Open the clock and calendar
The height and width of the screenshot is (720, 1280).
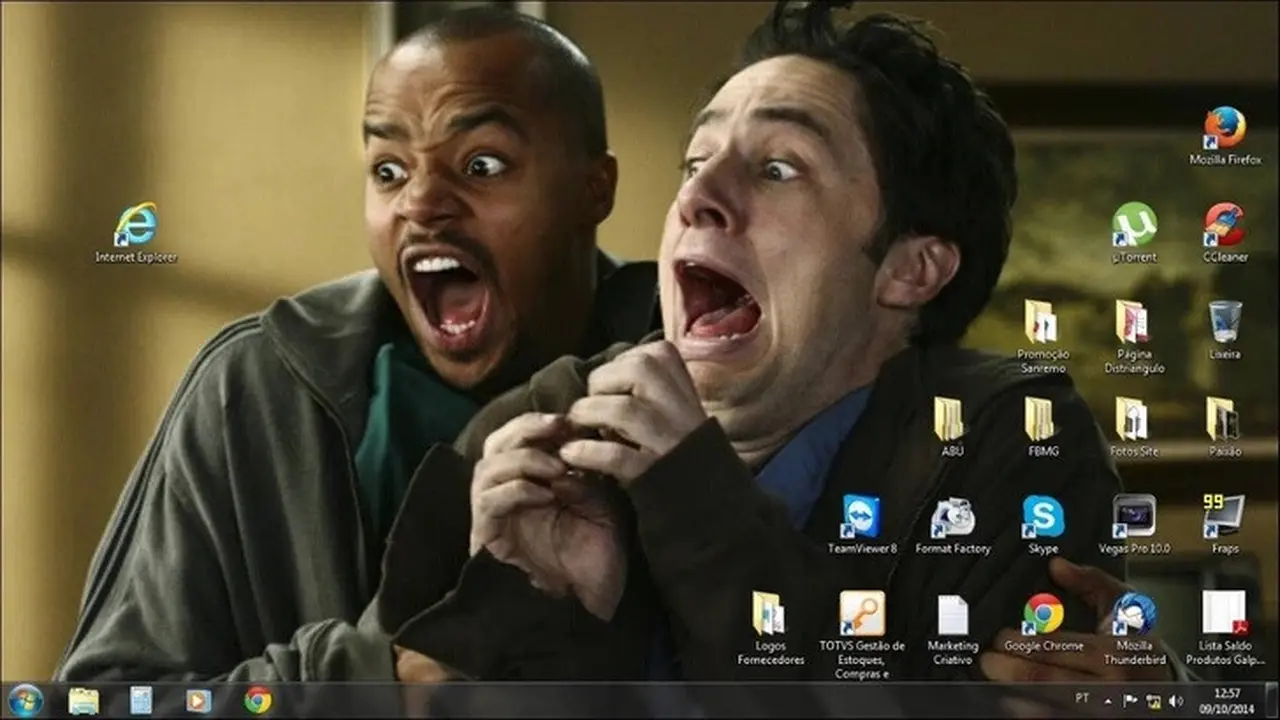[1227, 701]
